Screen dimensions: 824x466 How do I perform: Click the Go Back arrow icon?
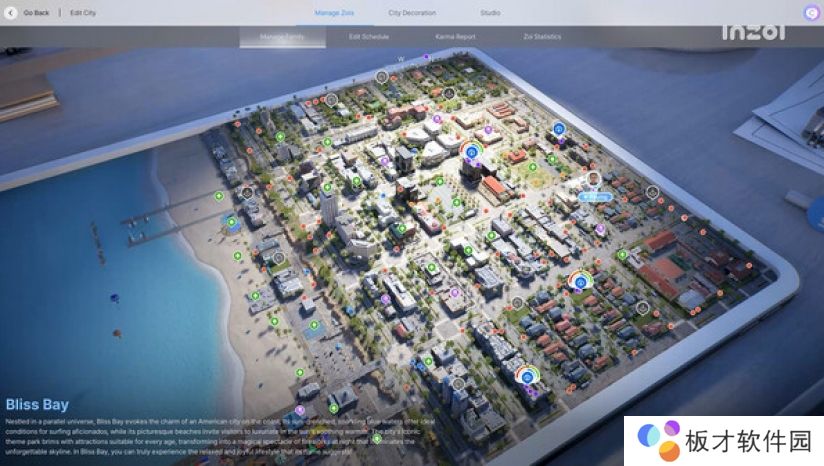point(11,13)
